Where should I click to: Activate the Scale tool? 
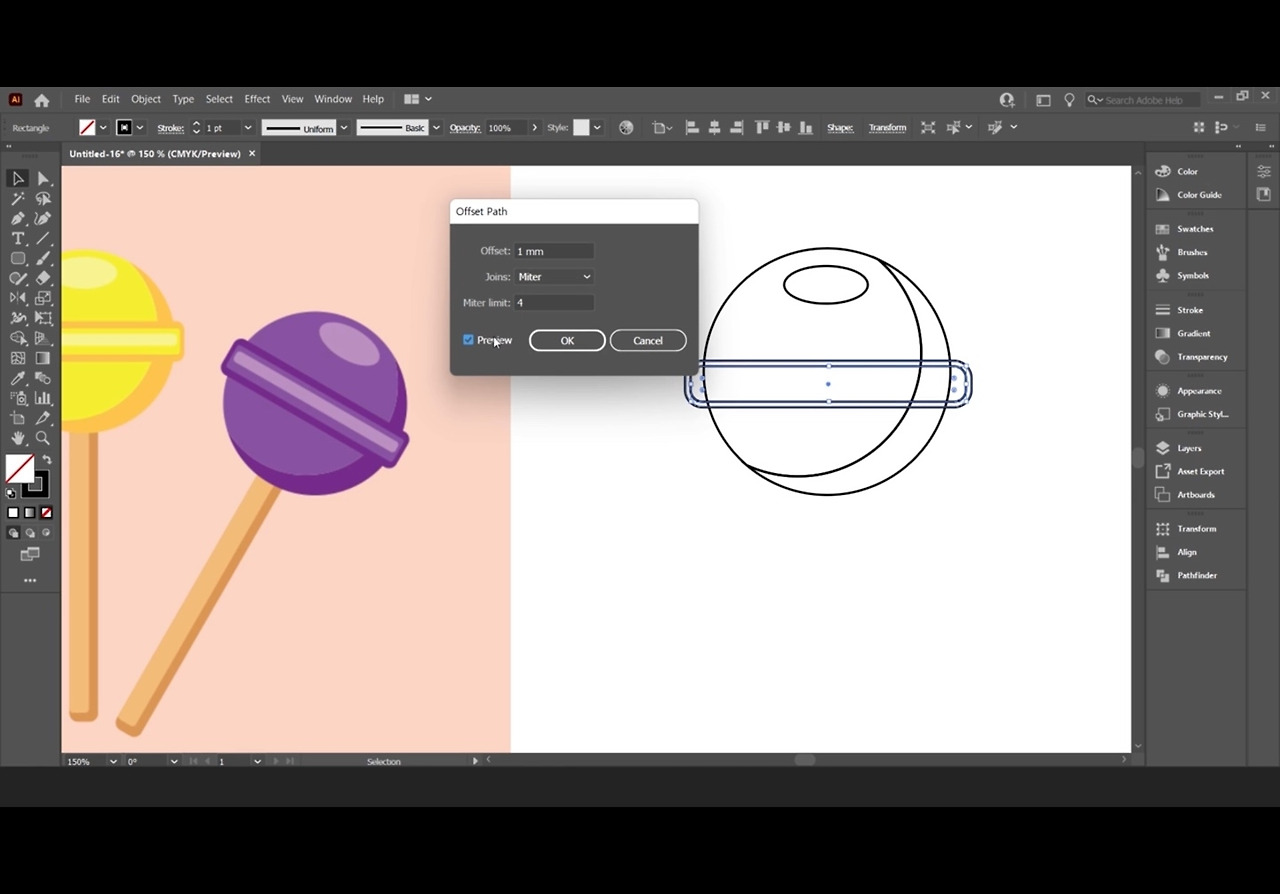point(43,298)
